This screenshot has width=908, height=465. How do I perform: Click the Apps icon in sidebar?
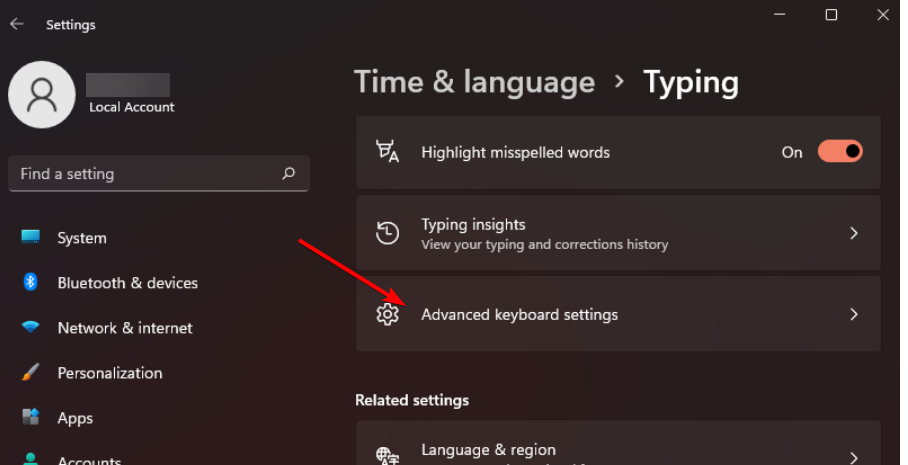tap(31, 418)
